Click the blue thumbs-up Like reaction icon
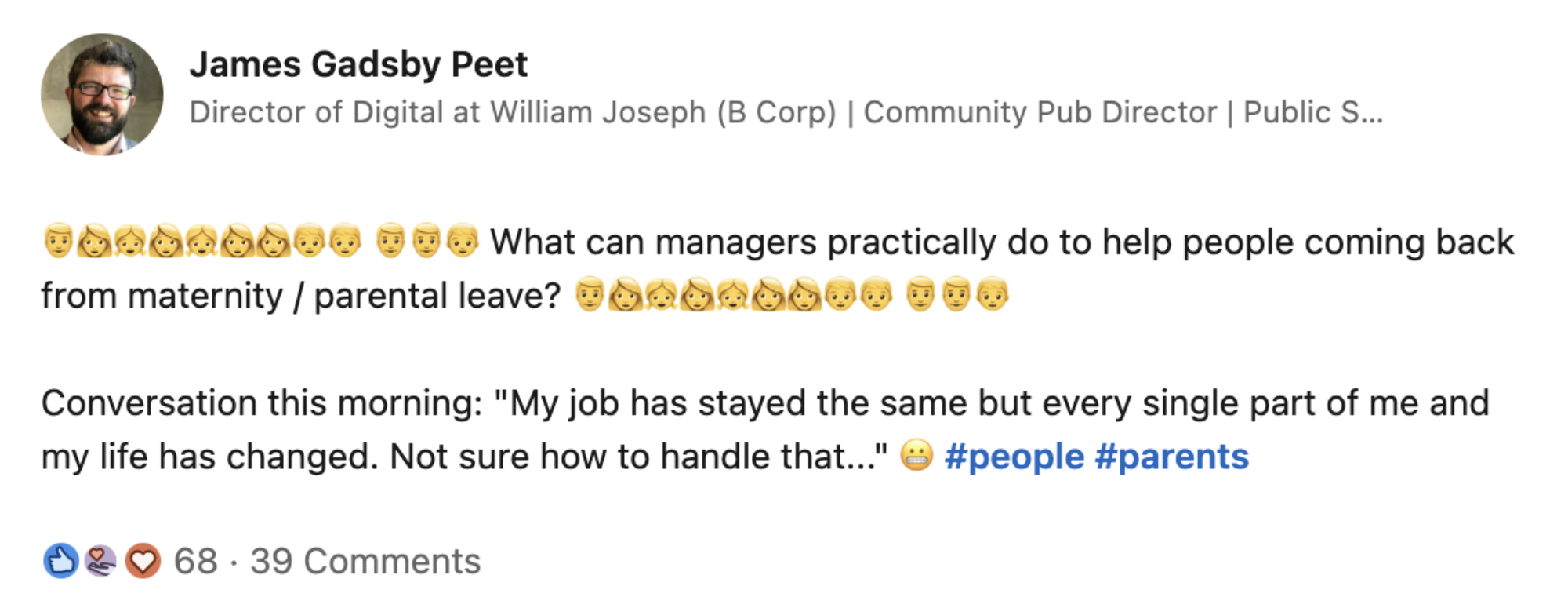Viewport: 1568px width, 608px height. pos(60,561)
